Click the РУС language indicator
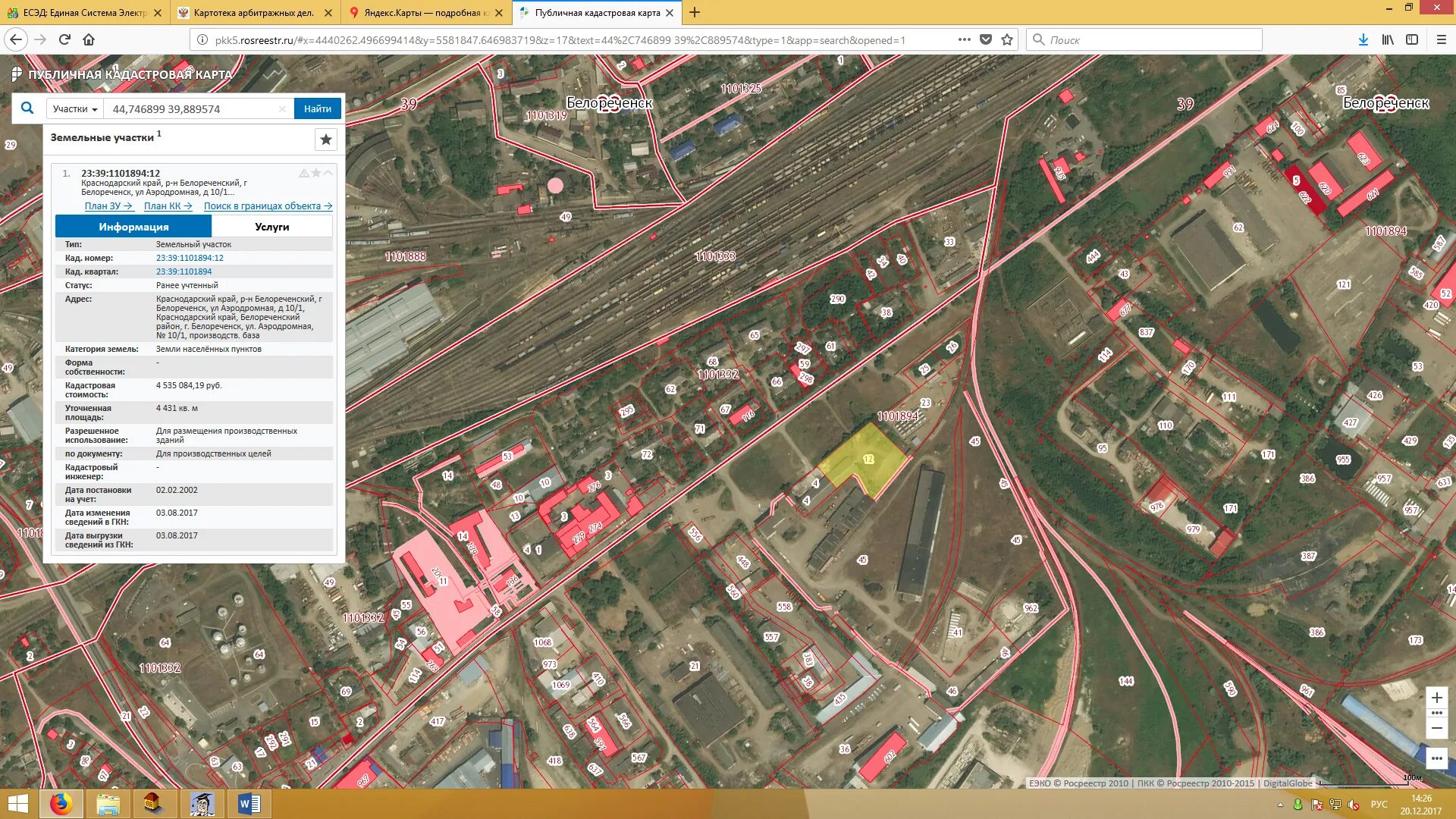1456x819 pixels. (1379, 805)
